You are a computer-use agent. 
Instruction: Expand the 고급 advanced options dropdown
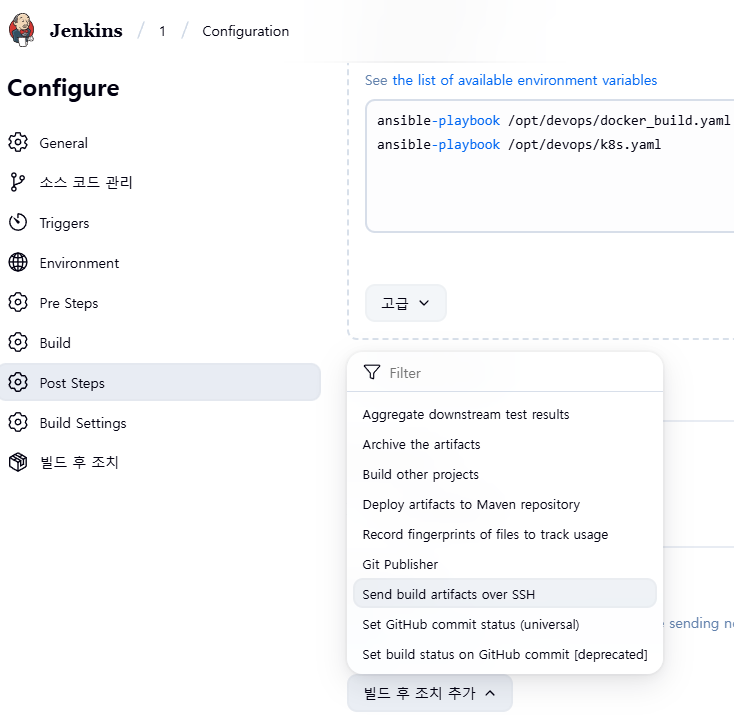click(405, 303)
